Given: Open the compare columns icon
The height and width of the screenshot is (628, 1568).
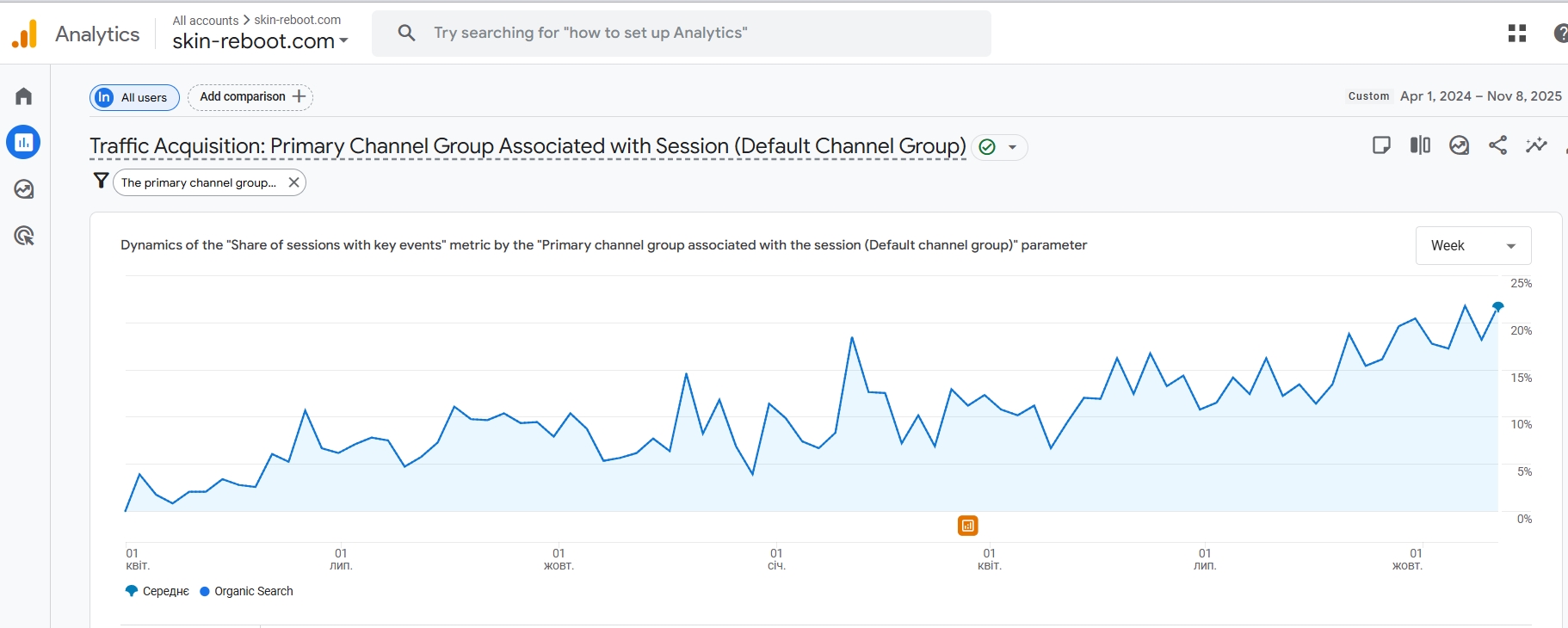Looking at the screenshot, I should pos(1420,145).
